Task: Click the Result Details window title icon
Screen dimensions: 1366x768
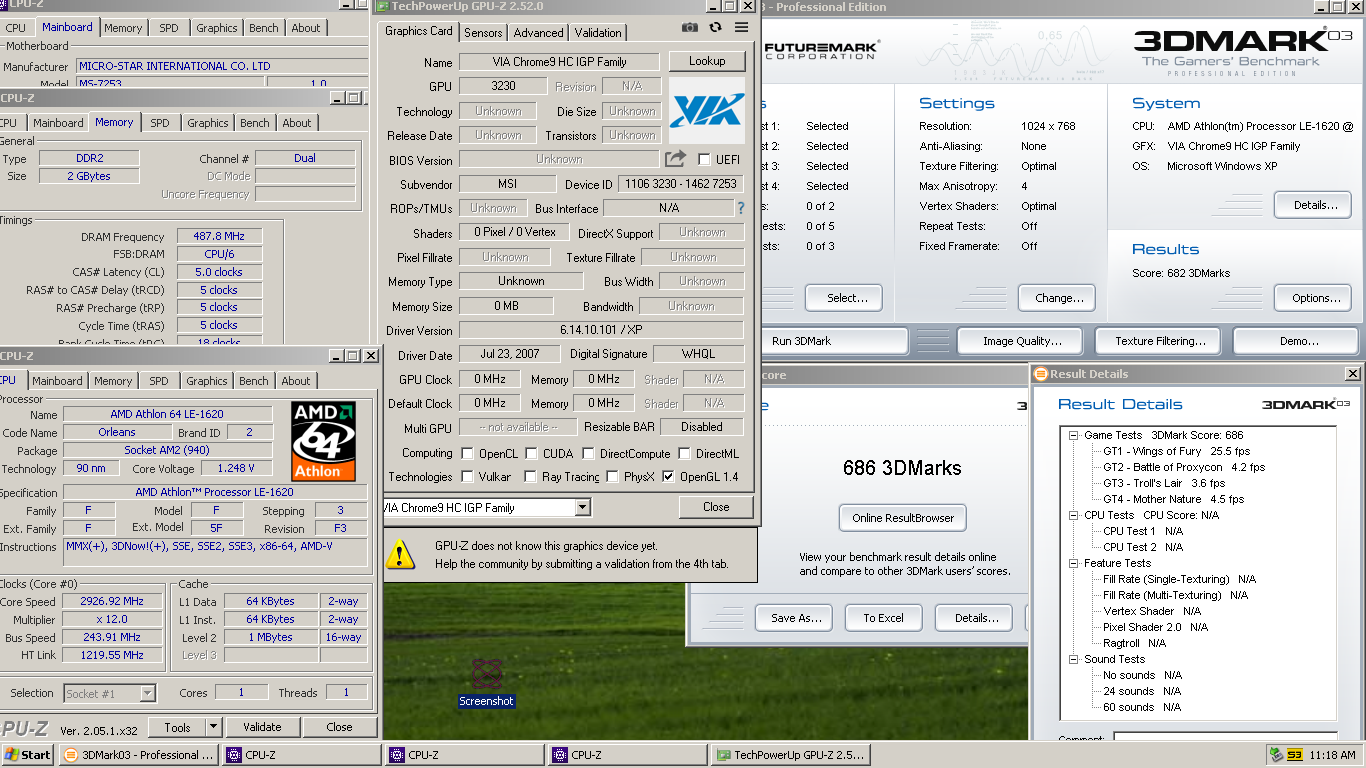Action: 1040,374
